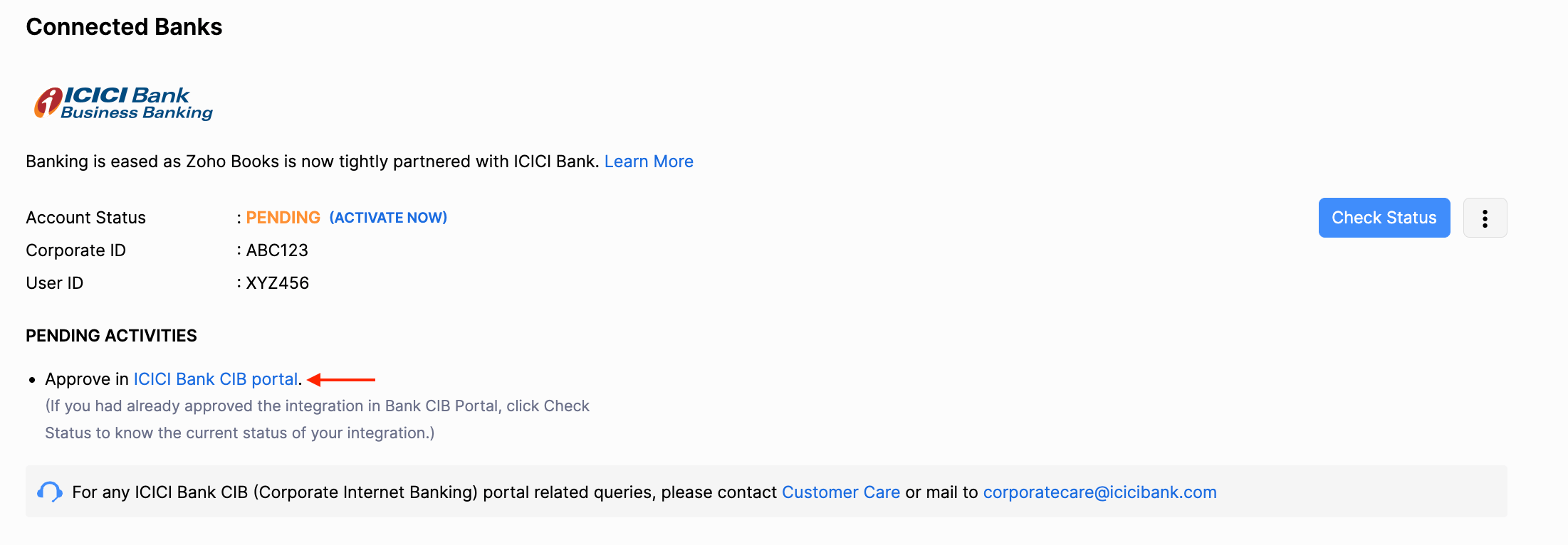Select the User ID value XYZ456
1568x545 pixels.
click(277, 283)
